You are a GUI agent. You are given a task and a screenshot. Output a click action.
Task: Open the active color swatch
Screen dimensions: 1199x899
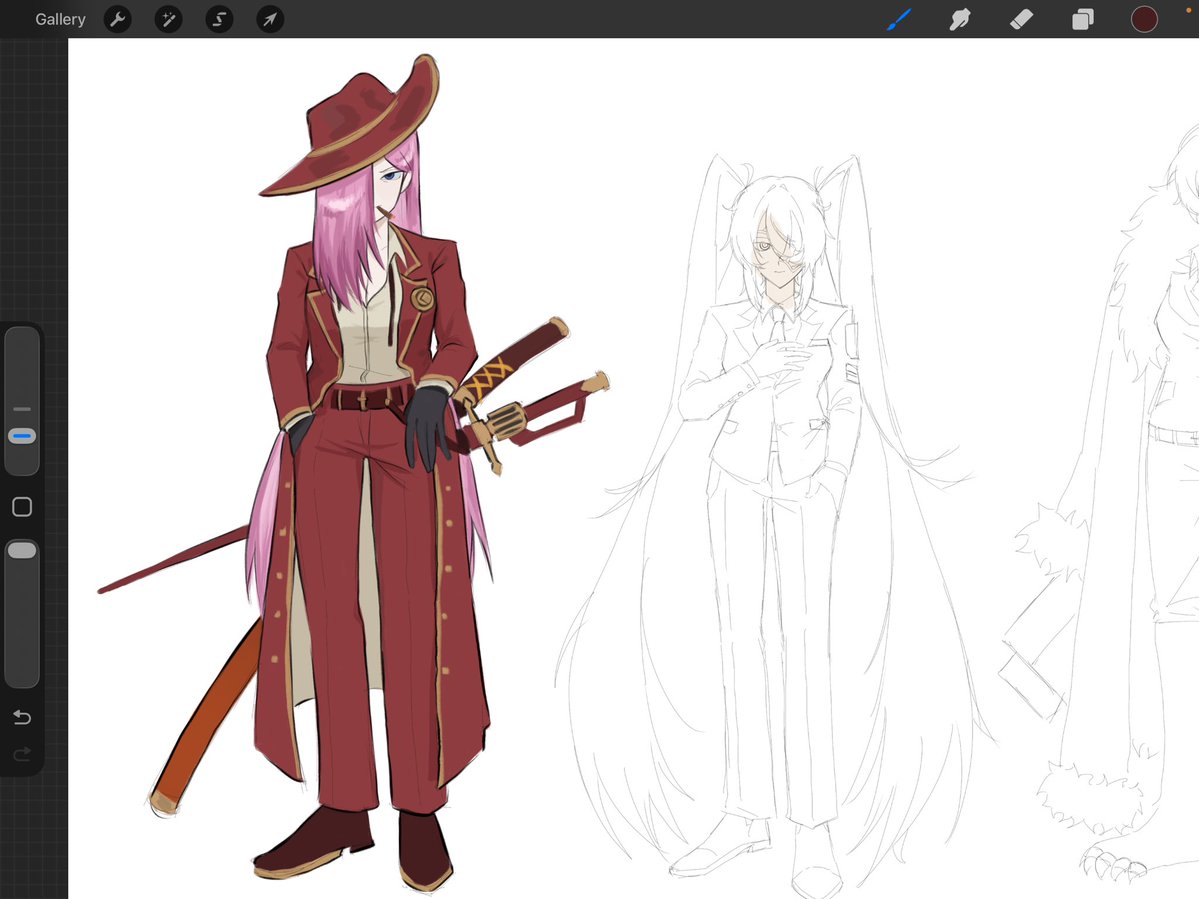coord(1144,19)
